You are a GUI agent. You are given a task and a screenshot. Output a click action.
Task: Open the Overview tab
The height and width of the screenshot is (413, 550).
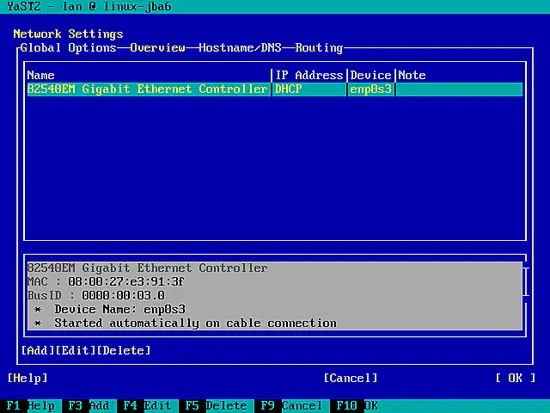click(x=157, y=48)
